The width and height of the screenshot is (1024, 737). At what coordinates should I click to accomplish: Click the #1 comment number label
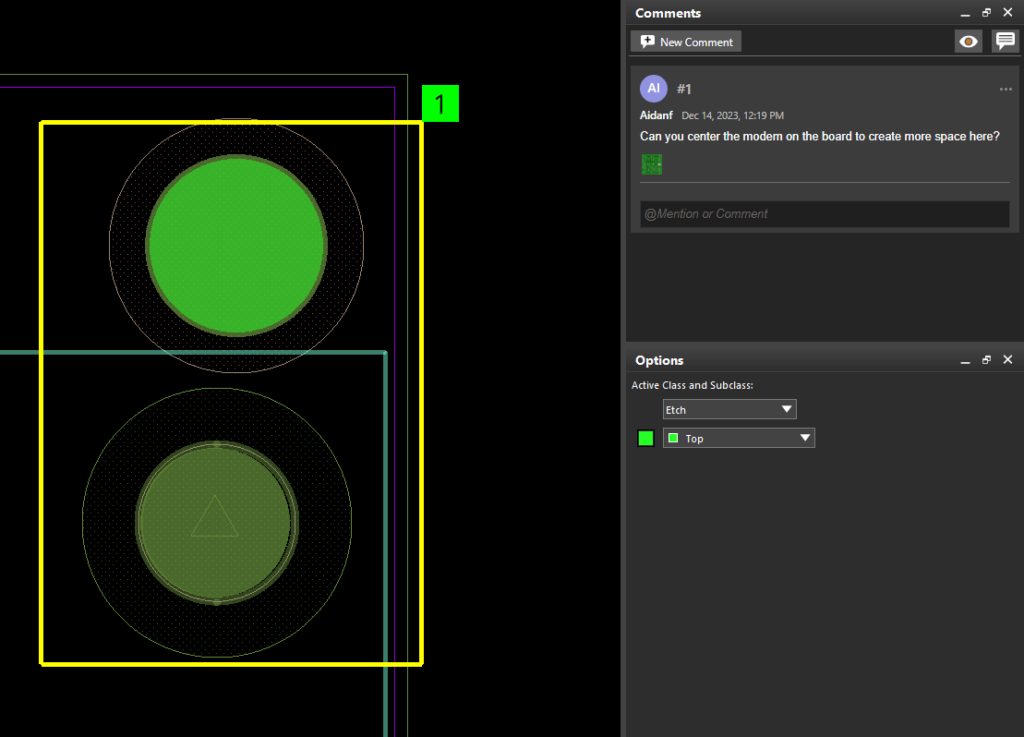(x=684, y=89)
